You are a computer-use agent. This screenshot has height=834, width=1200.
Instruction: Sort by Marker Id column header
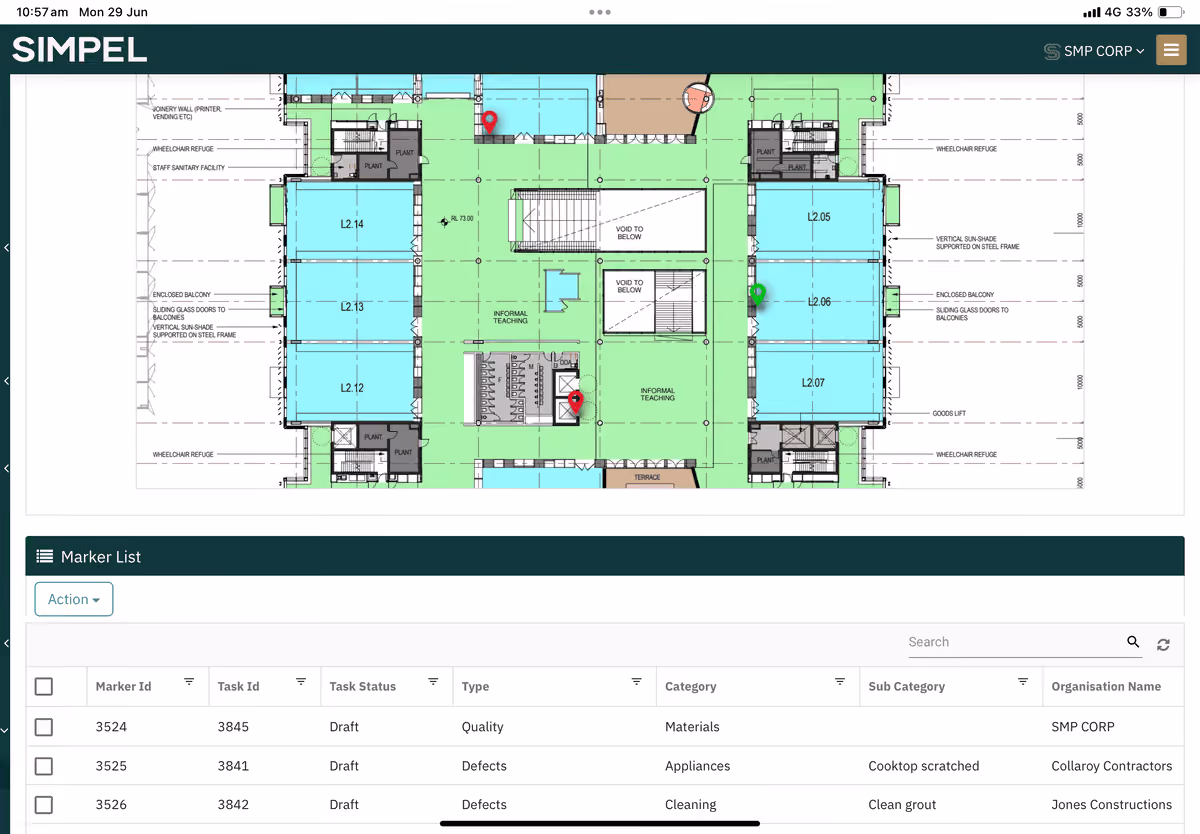123,686
